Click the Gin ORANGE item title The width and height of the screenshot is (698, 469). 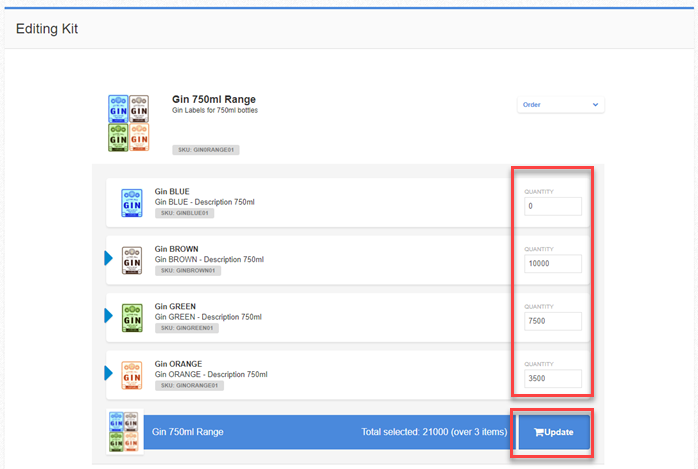click(179, 364)
